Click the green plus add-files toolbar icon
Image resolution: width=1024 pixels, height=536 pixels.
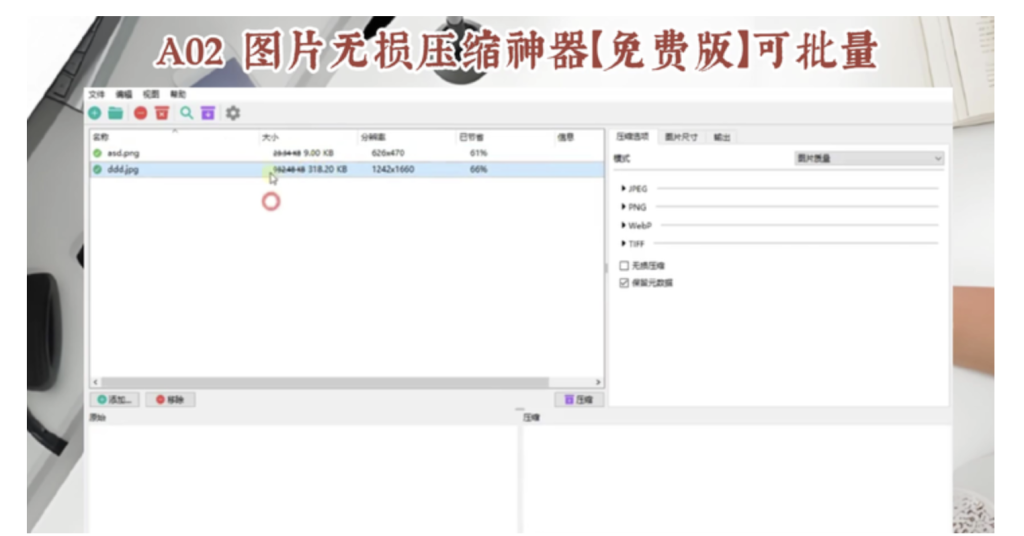click(95, 113)
